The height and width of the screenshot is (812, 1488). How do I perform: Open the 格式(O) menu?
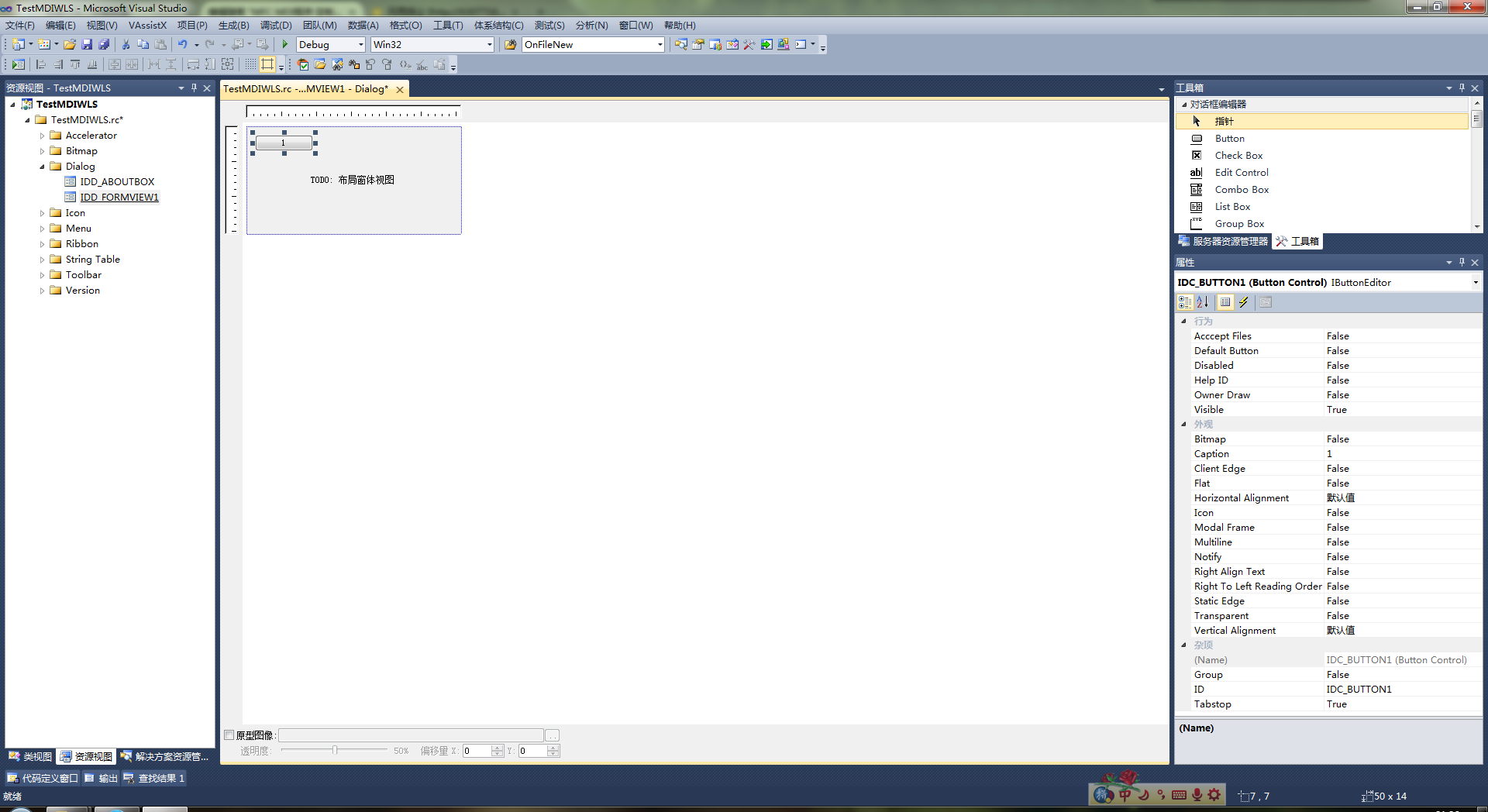point(405,26)
